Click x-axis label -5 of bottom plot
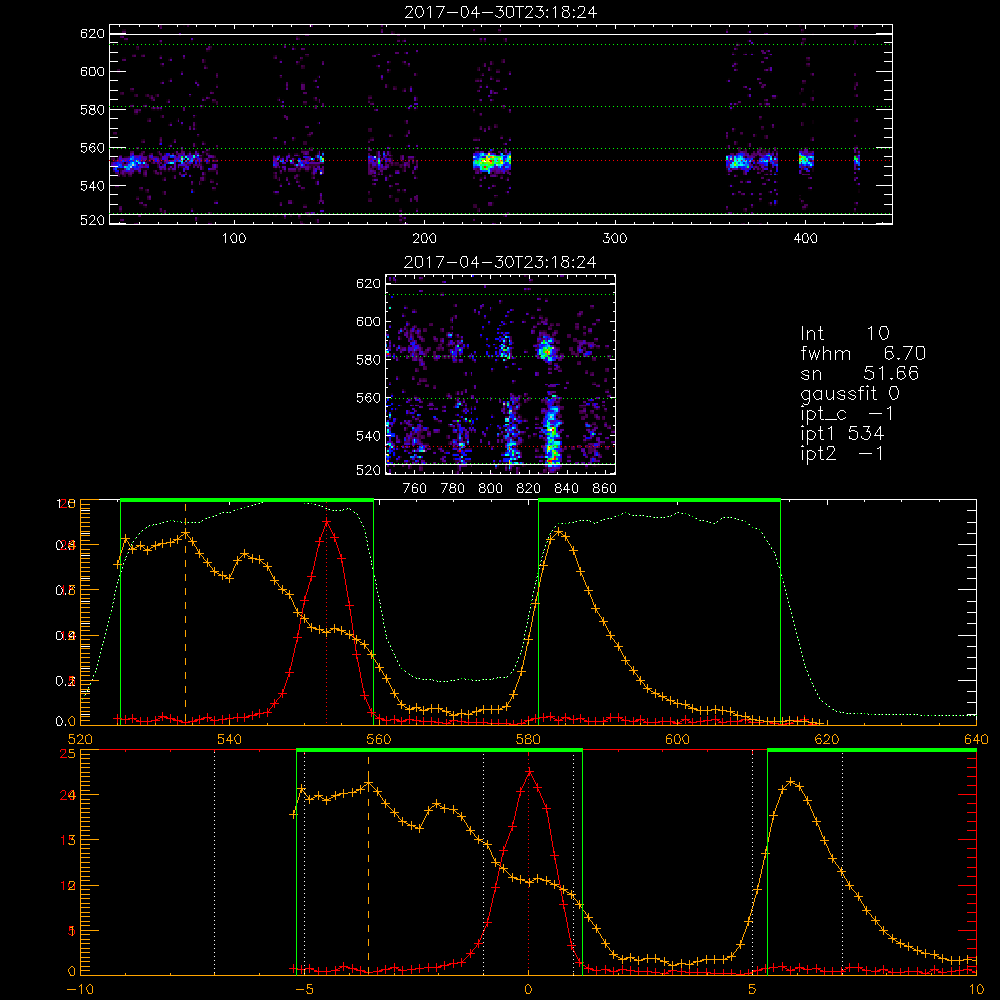Screen dimensions: 1000x1000 [x=304, y=989]
